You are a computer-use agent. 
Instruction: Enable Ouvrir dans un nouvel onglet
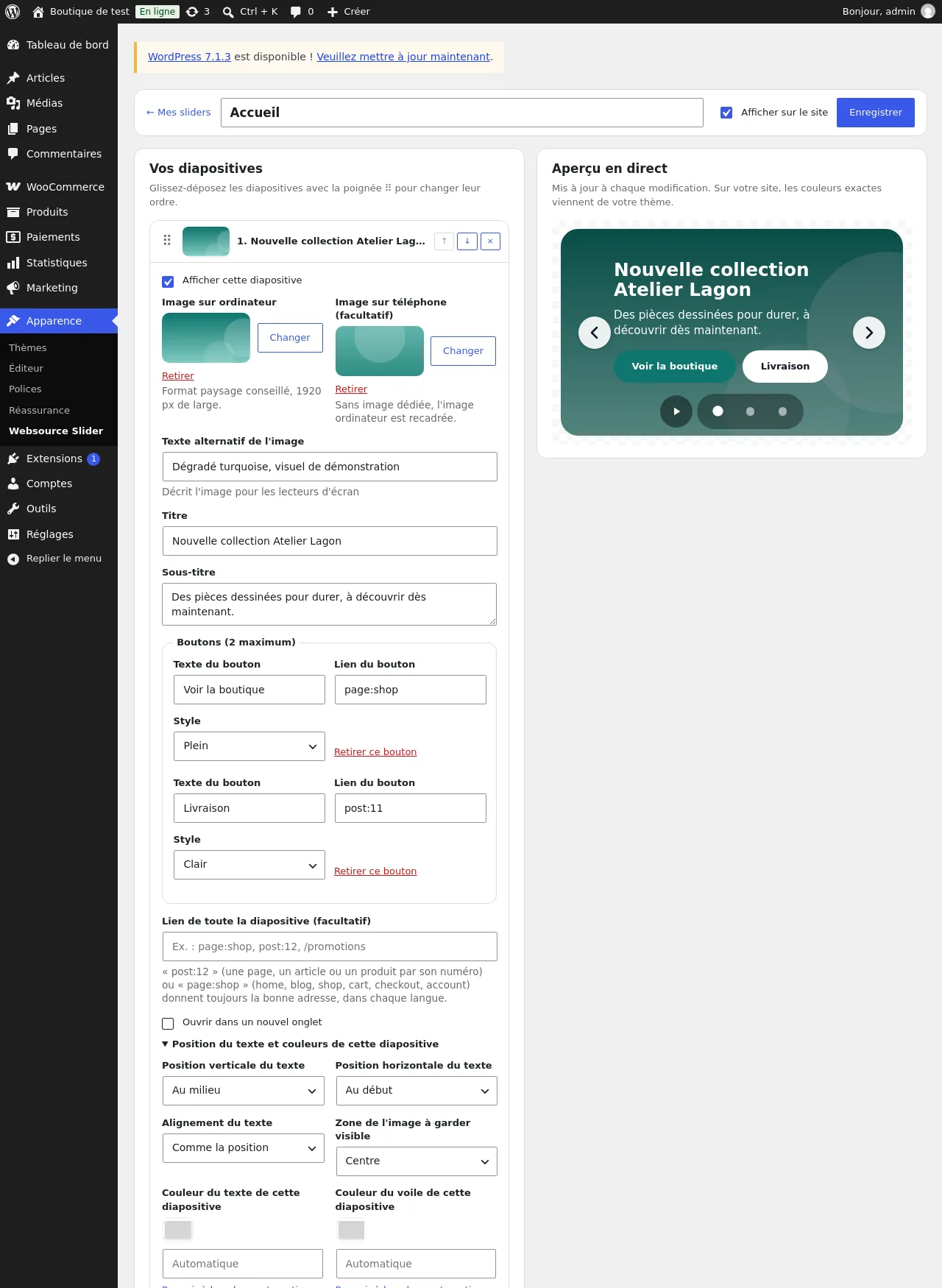(168, 1023)
